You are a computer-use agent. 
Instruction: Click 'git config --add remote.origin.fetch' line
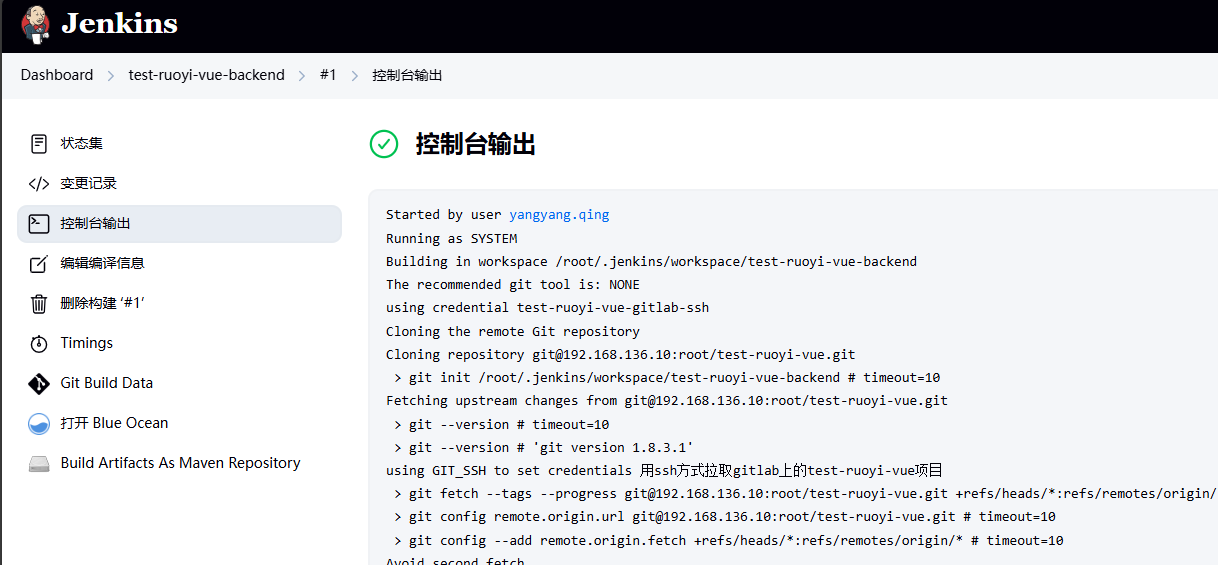coord(729,541)
